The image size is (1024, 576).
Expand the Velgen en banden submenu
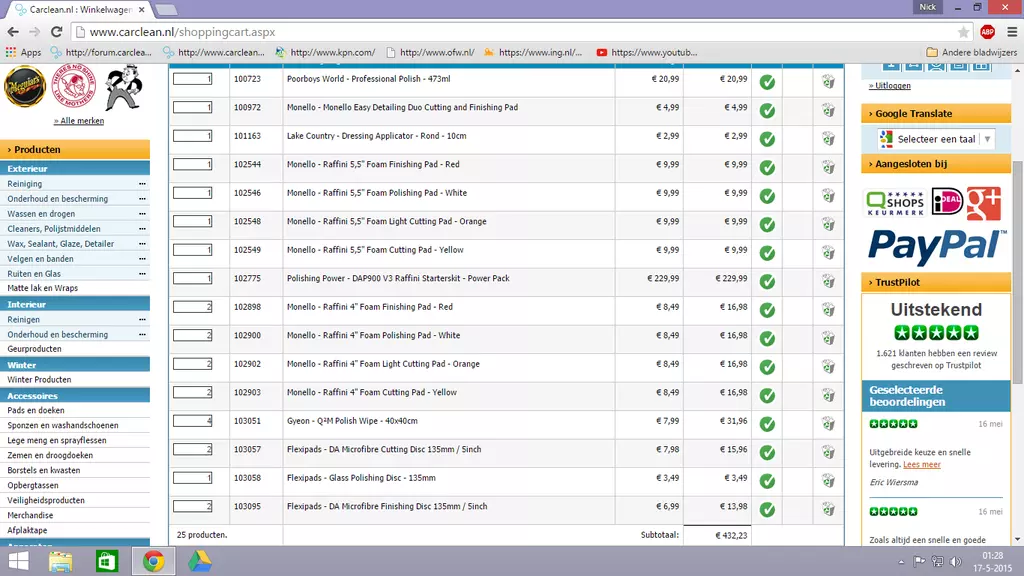click(x=142, y=259)
